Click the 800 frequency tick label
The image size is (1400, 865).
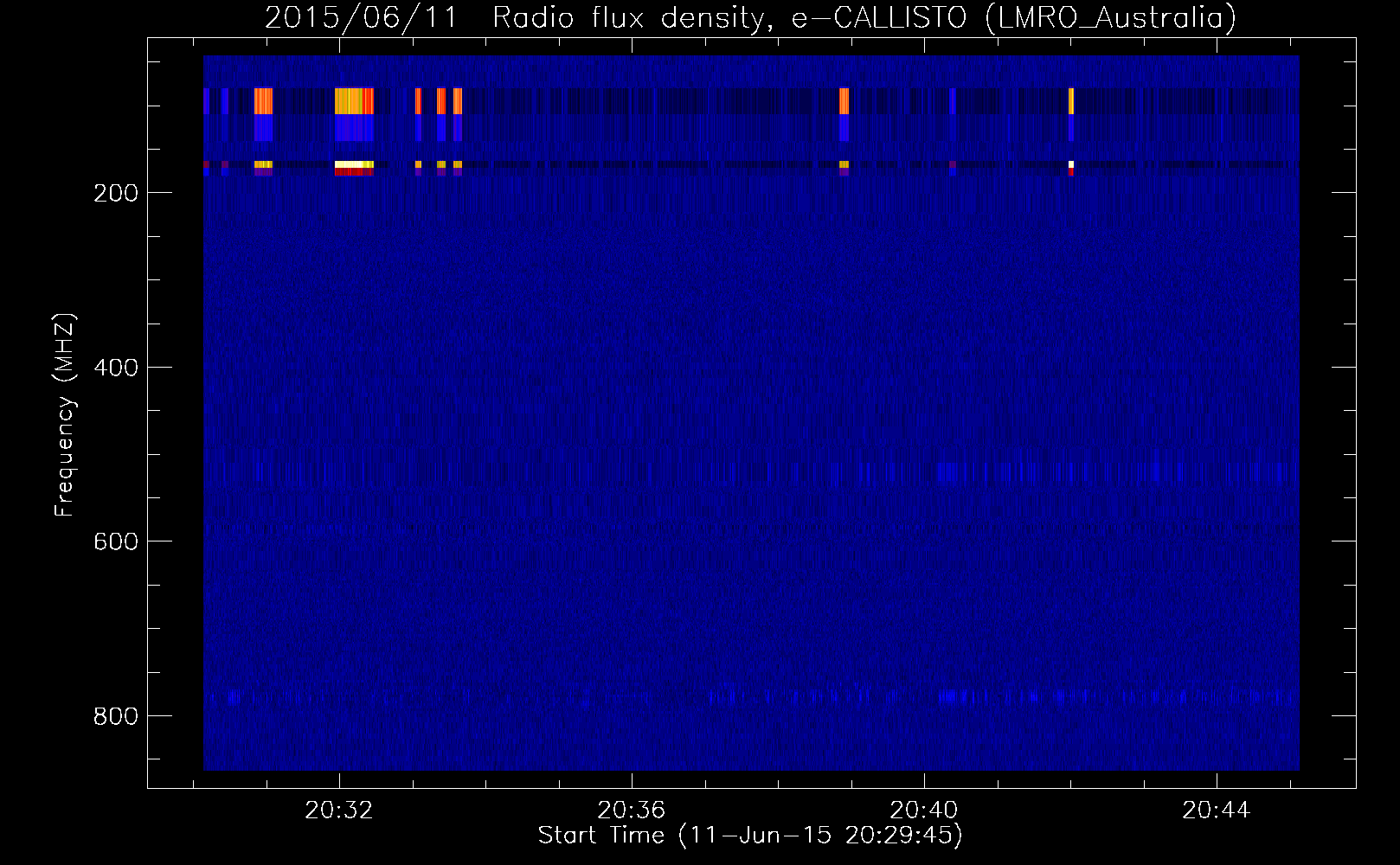(x=116, y=716)
